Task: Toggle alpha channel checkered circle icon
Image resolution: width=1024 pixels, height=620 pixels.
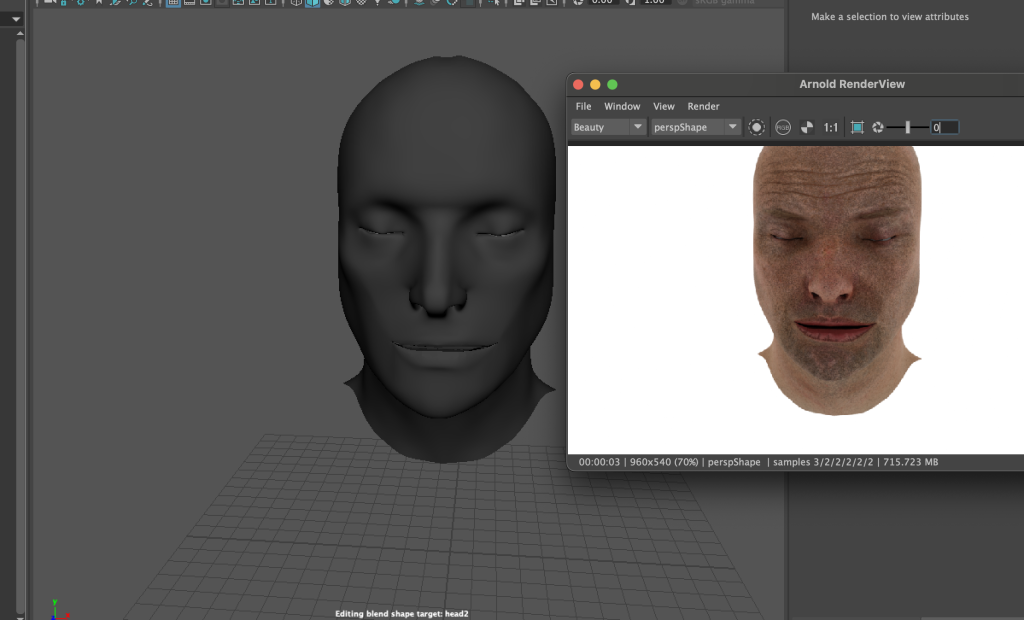Action: point(807,127)
